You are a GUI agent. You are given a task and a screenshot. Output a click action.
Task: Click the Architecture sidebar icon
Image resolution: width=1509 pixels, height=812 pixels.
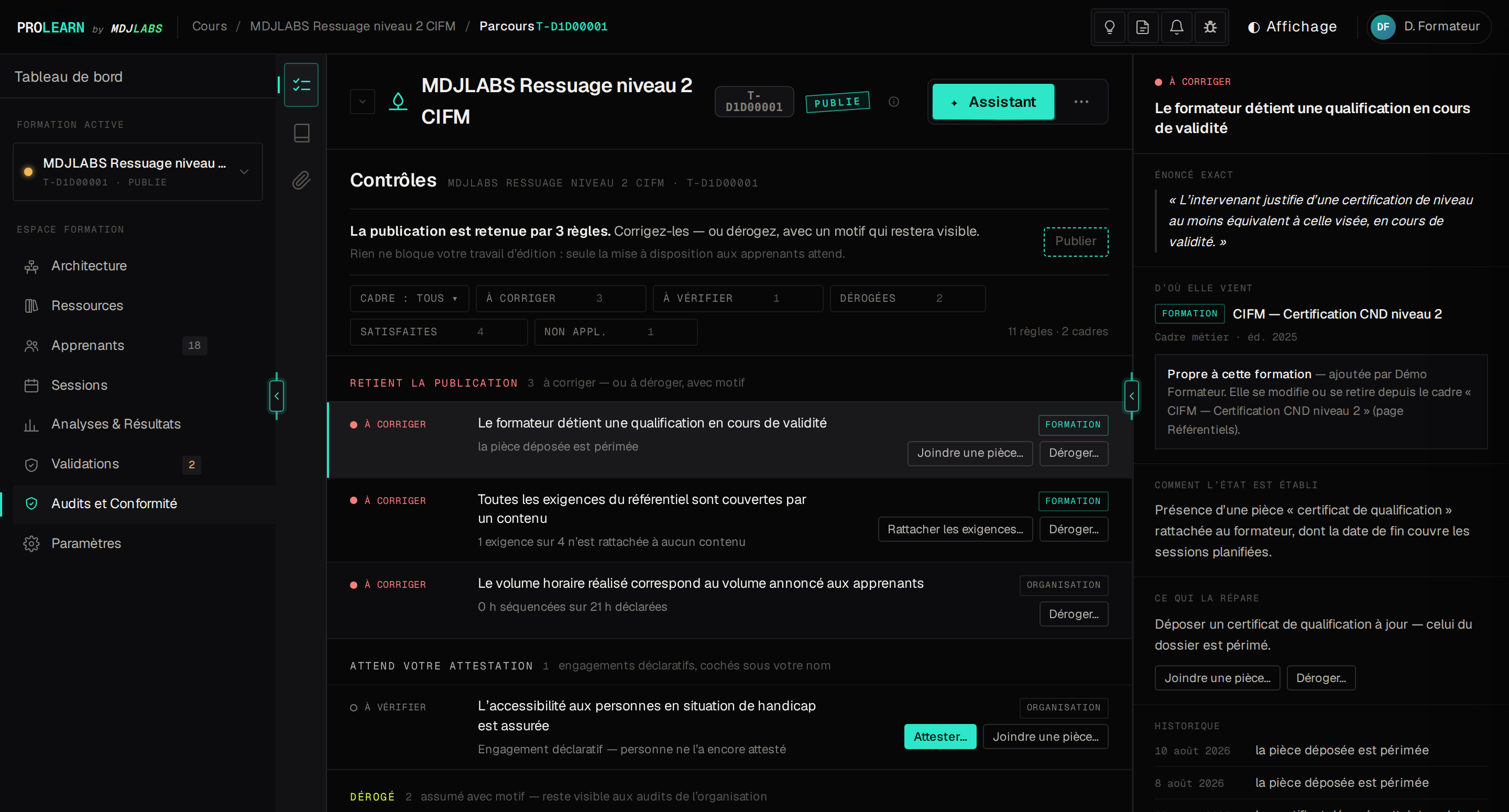click(31, 267)
